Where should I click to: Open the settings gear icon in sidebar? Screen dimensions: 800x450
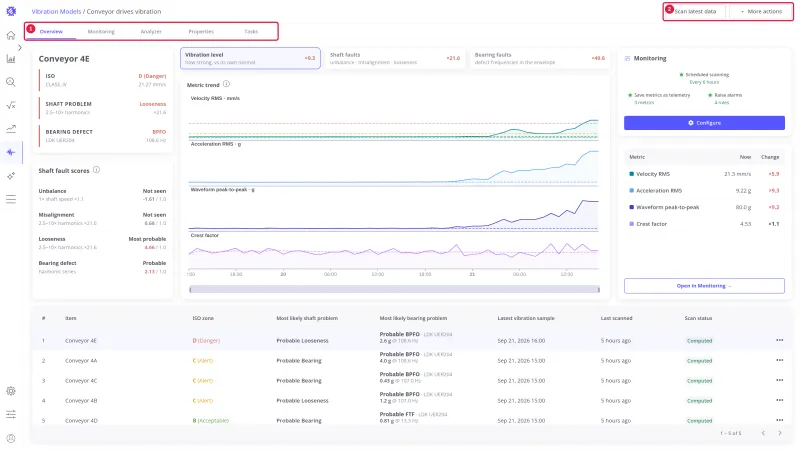click(x=11, y=391)
